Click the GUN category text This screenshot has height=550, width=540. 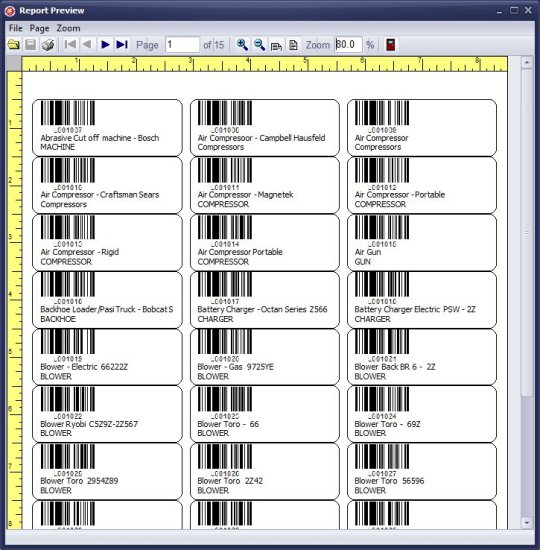pyautogui.click(x=362, y=262)
